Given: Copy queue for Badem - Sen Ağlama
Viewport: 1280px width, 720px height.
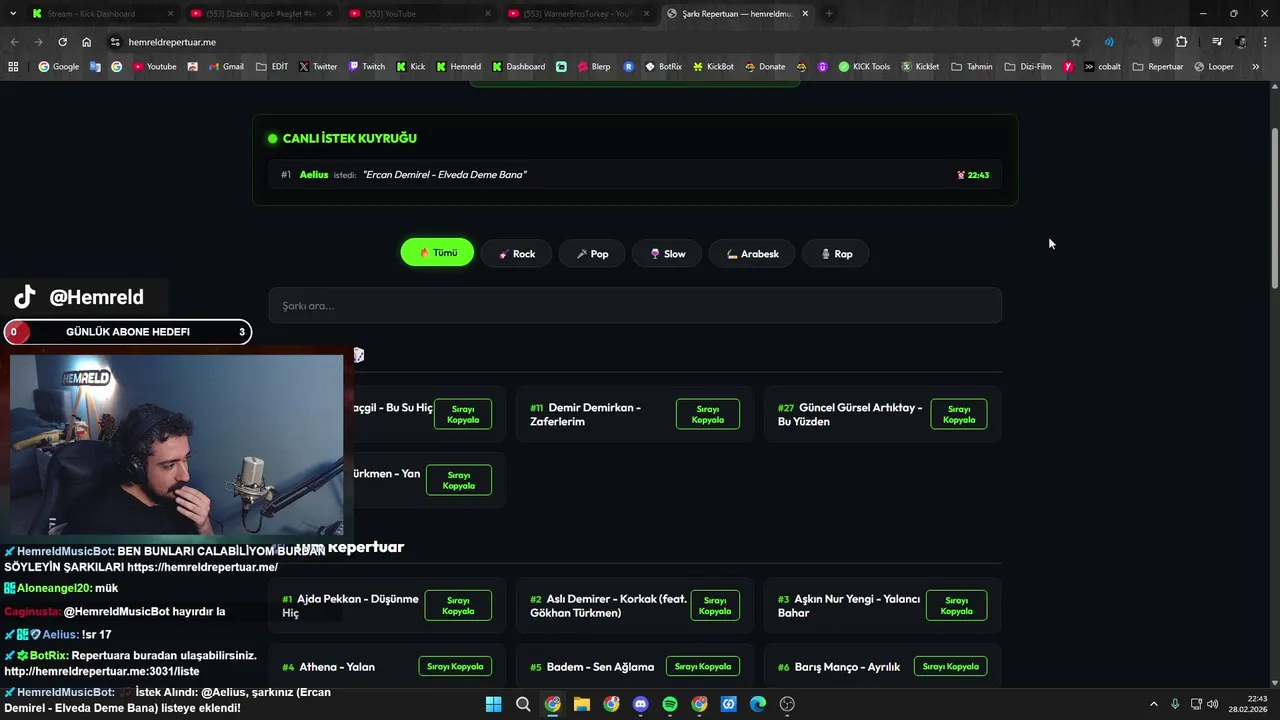Looking at the screenshot, I should 703,666.
